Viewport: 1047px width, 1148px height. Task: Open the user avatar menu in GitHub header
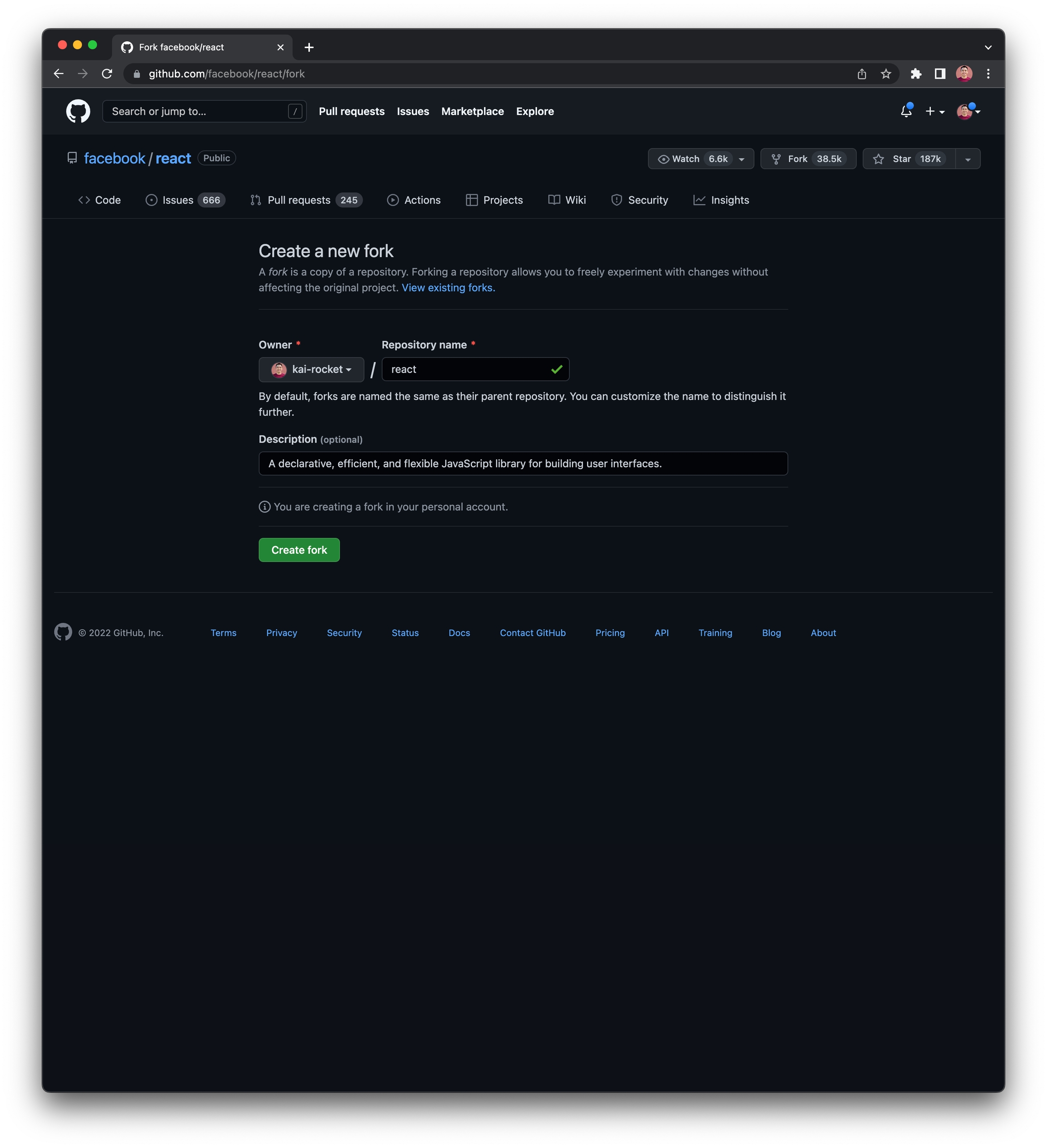pyautogui.click(x=968, y=112)
